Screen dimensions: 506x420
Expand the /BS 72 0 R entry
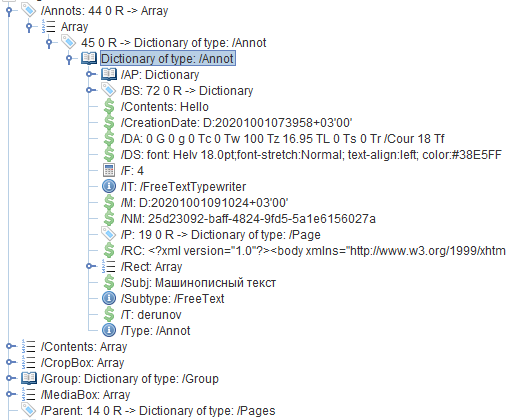(x=90, y=90)
